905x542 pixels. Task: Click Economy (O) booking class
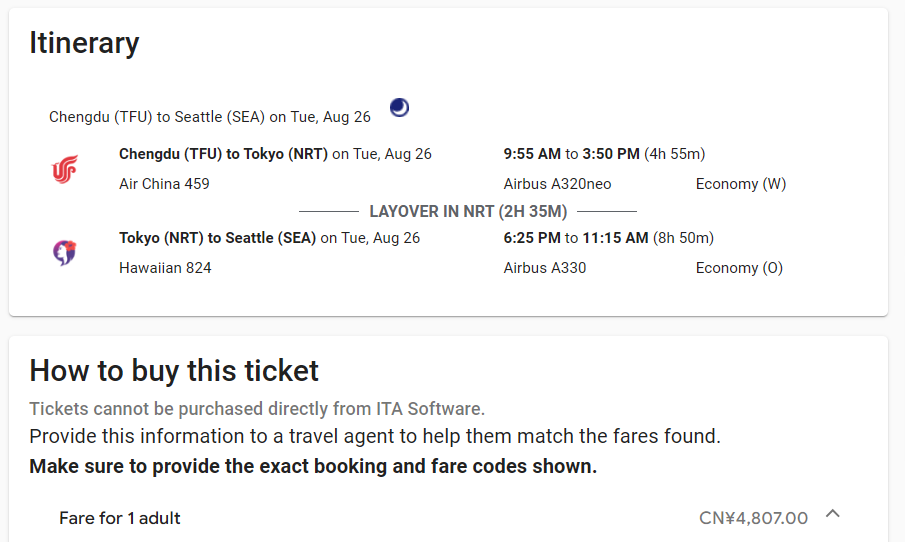coord(739,268)
